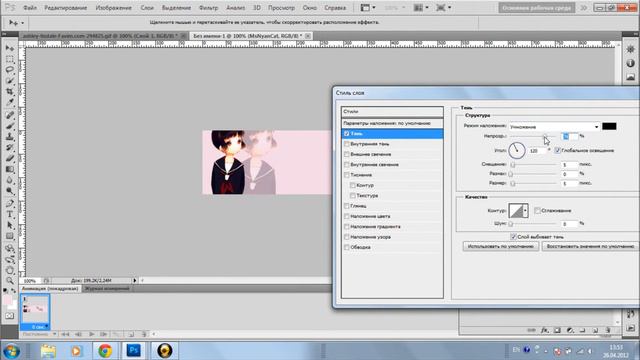Click the add layer mask icon
This screenshot has width=640, height=360.
pyautogui.click(x=557, y=330)
